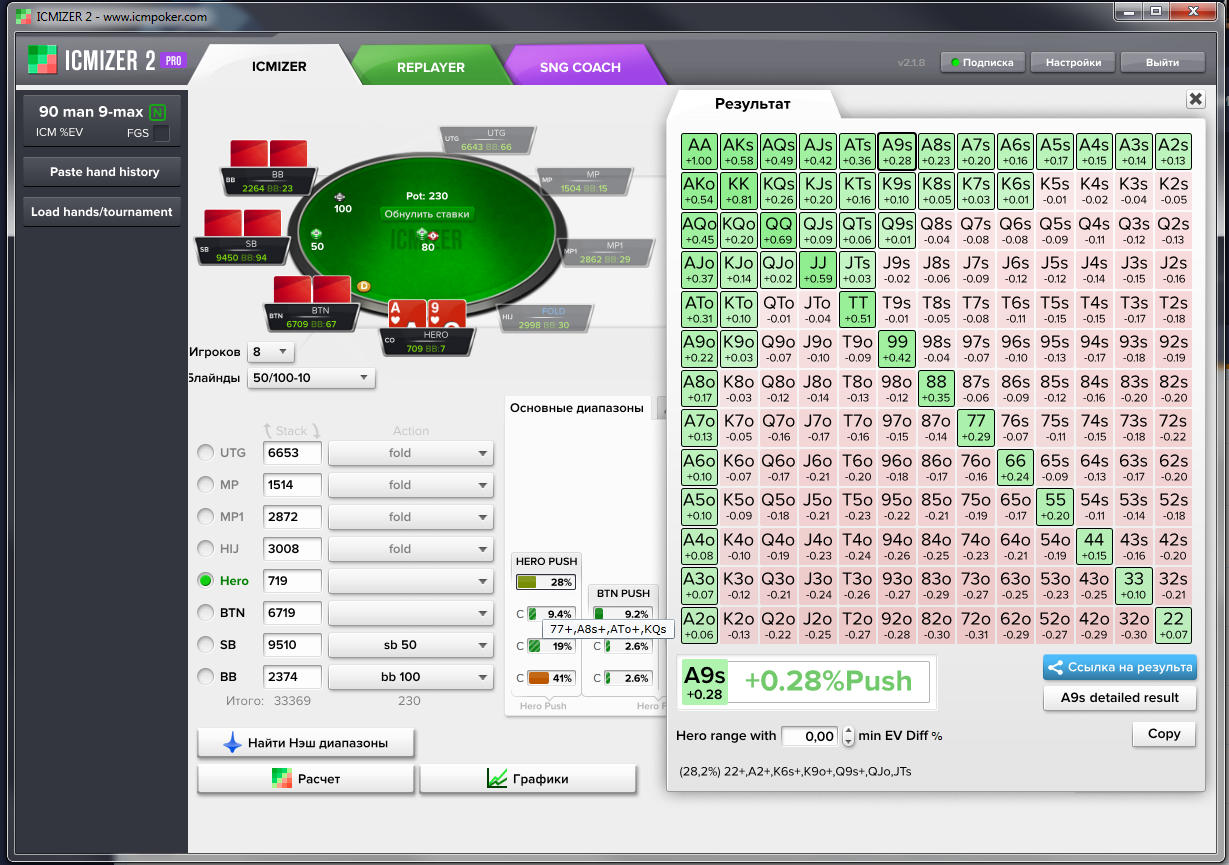1229x865 pixels.
Task: Click the Найти Нэш диапазоны button
Action: (306, 743)
